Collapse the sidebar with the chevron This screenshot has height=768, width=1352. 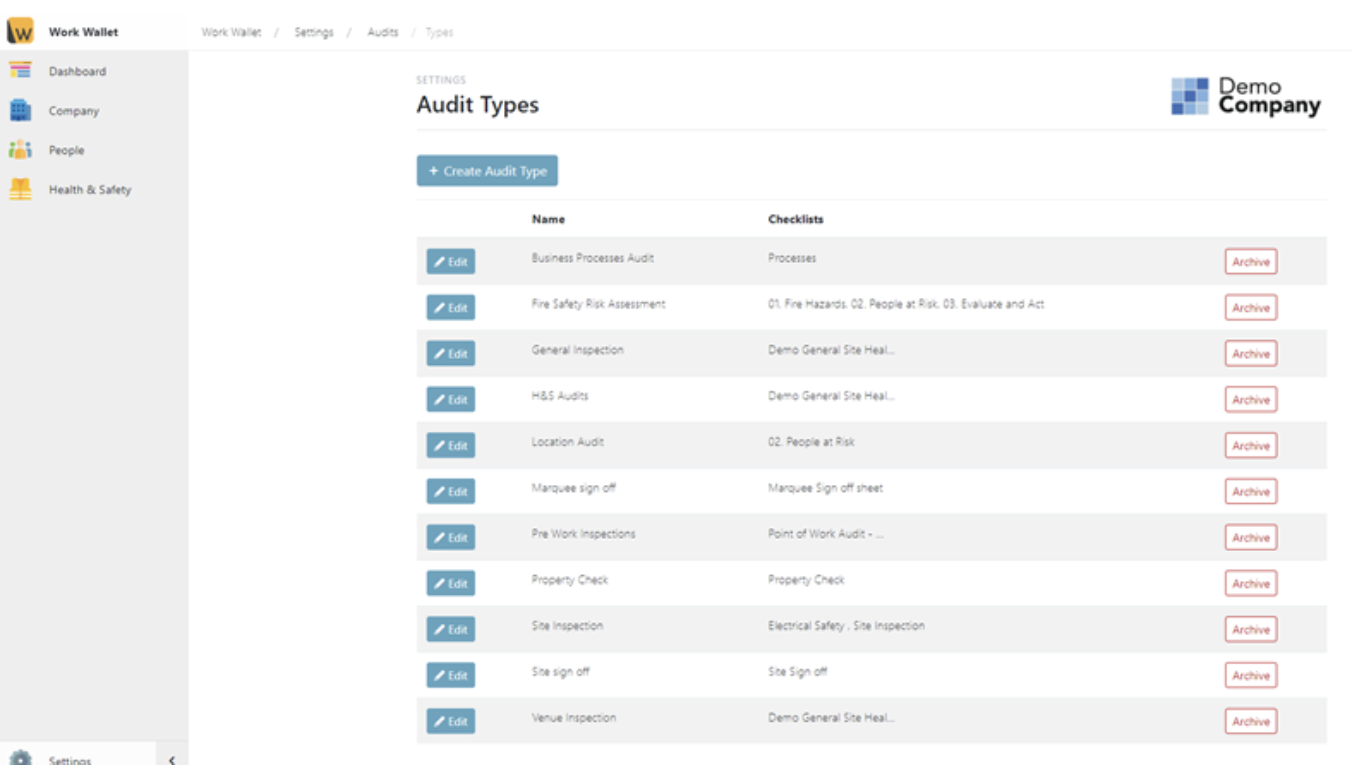[170, 760]
